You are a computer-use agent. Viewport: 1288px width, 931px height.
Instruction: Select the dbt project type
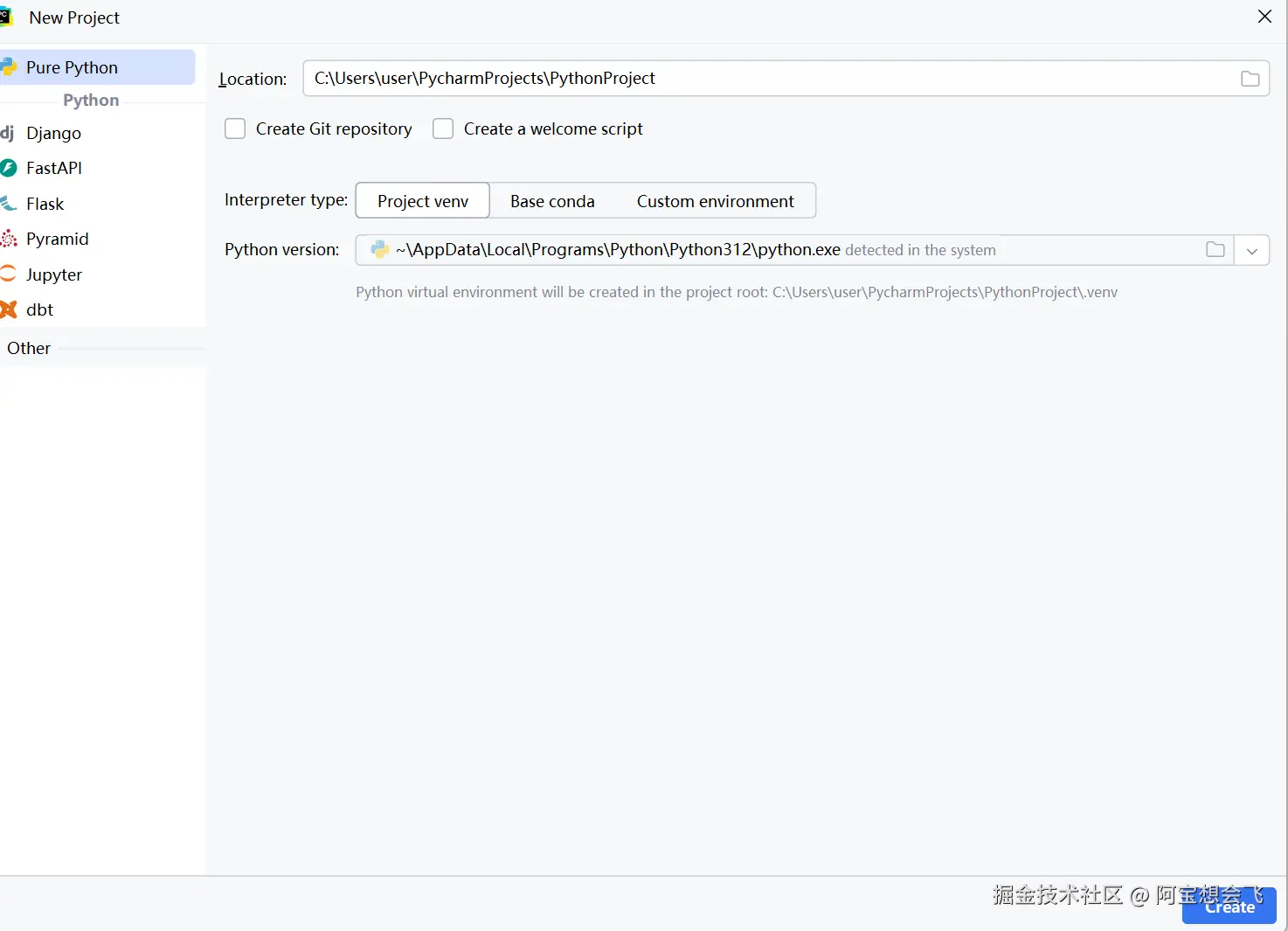[39, 309]
